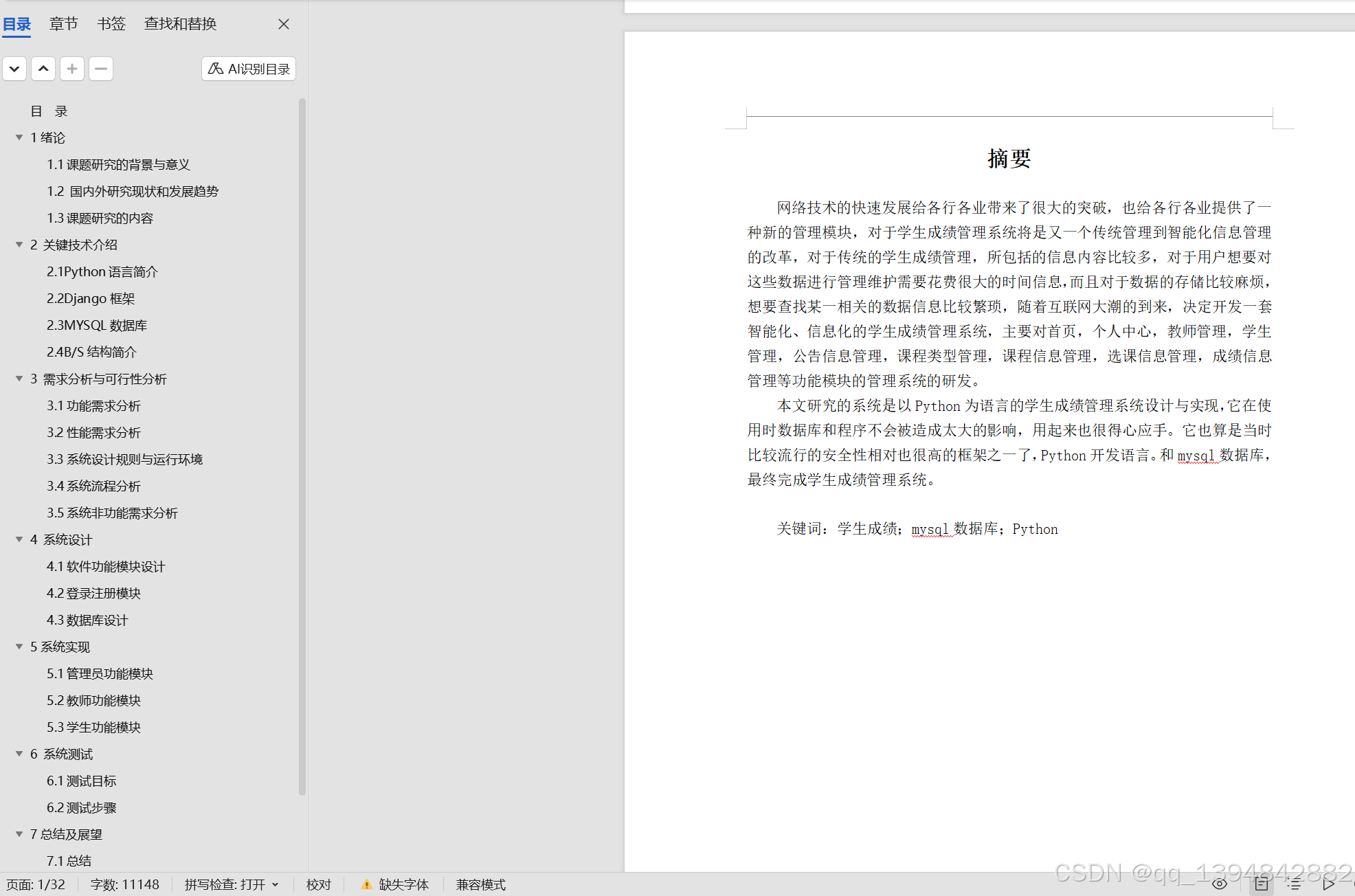Image resolution: width=1355 pixels, height=896 pixels.
Task: Collapse all headings with the minus icon
Action: [x=100, y=69]
